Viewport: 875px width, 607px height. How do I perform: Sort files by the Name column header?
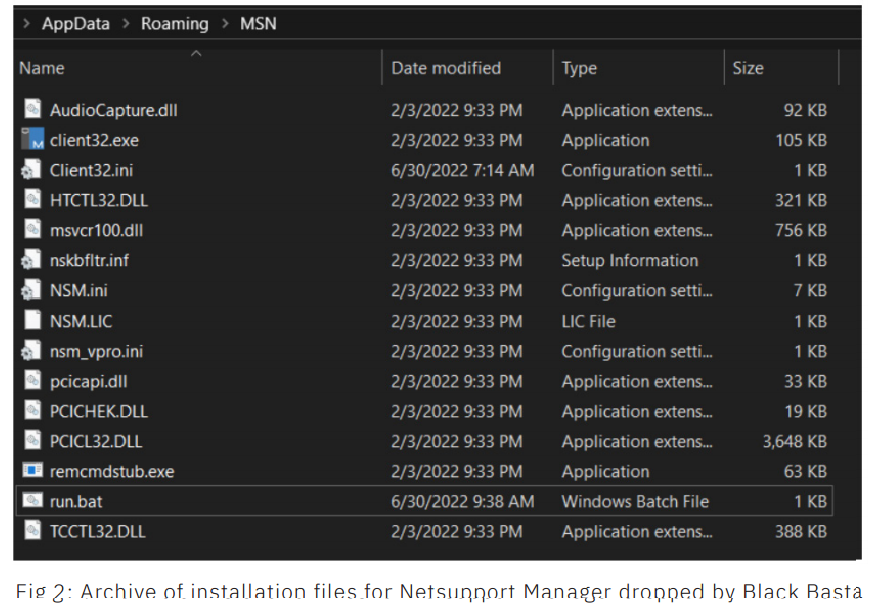click(x=42, y=68)
